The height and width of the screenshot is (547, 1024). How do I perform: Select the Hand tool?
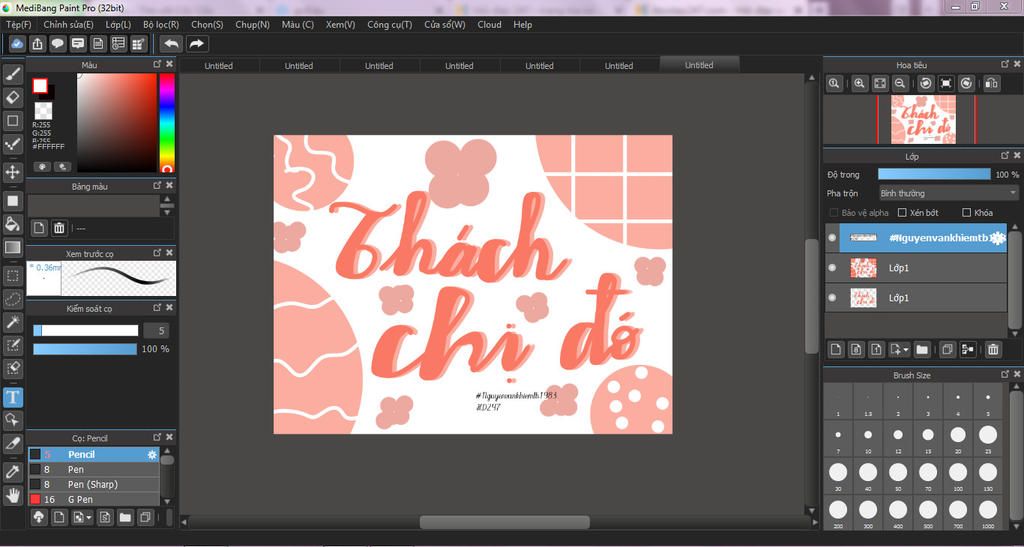tap(12, 495)
